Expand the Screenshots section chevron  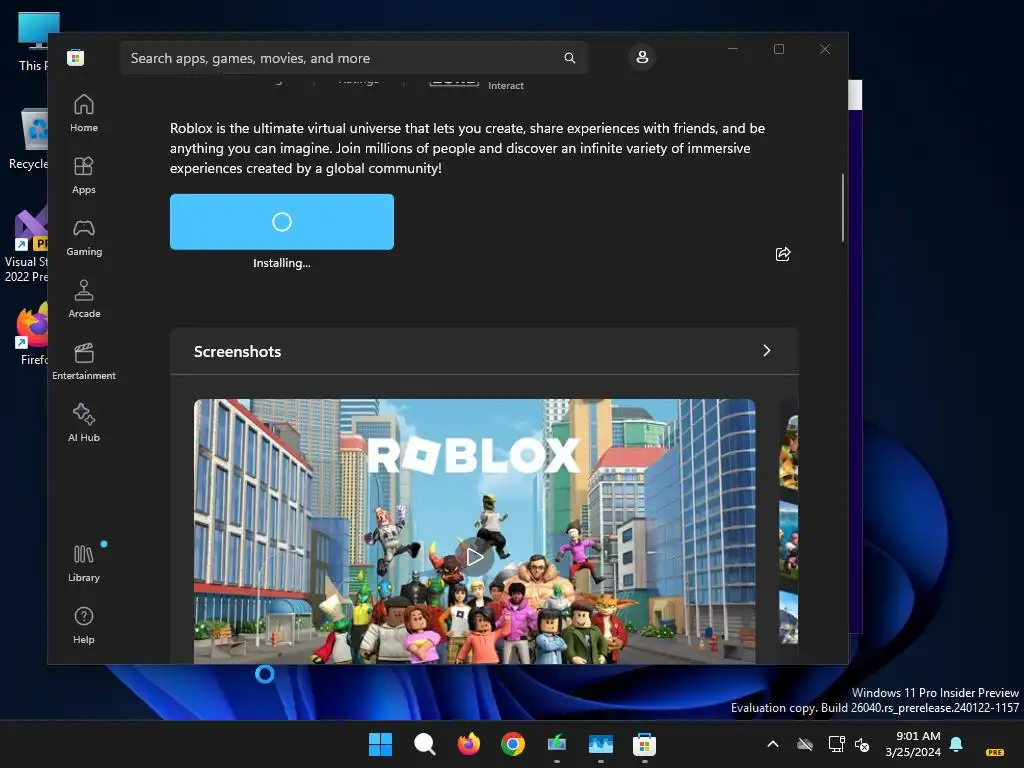(767, 351)
